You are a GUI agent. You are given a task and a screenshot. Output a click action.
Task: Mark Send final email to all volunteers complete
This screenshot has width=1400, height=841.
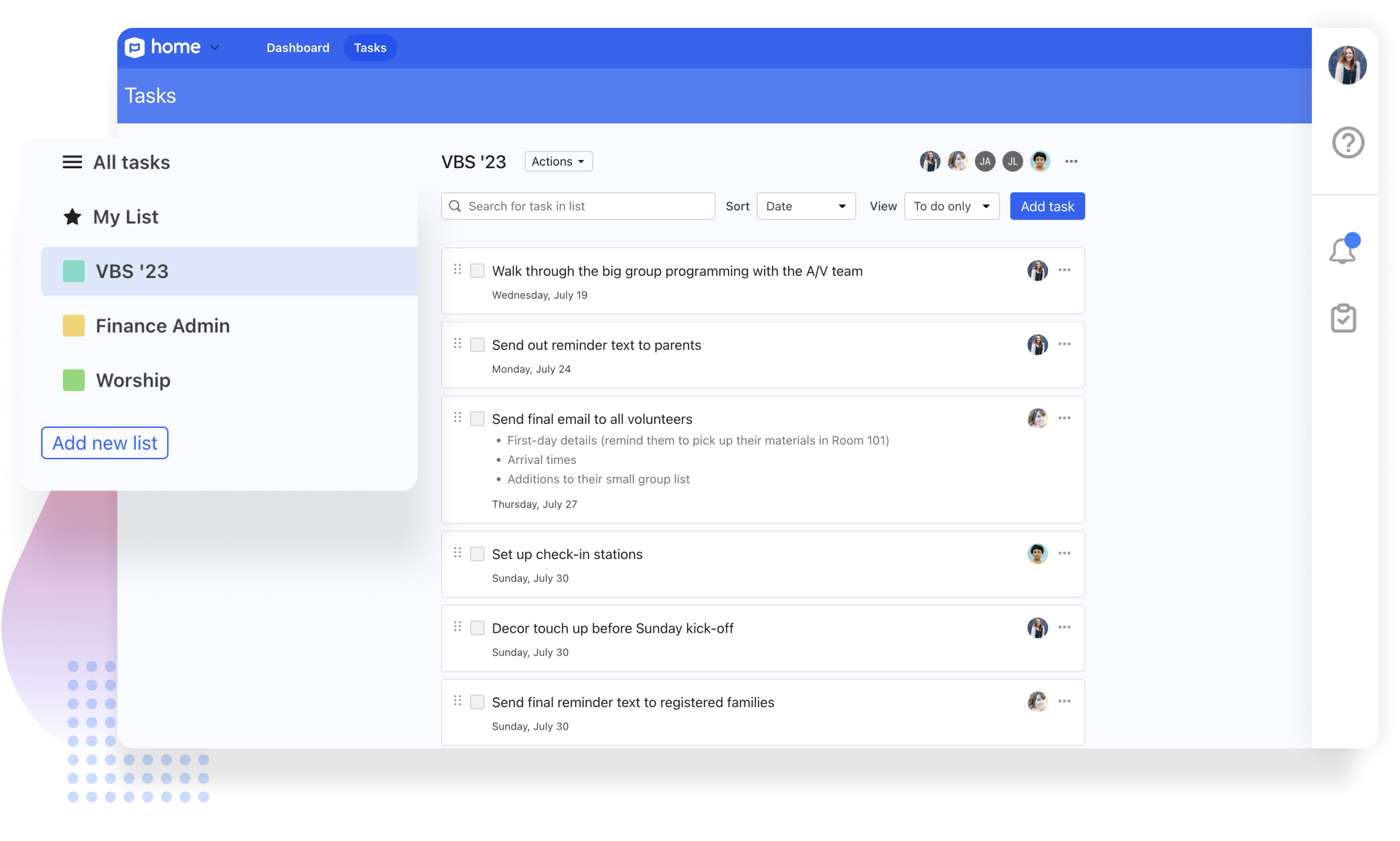(477, 419)
